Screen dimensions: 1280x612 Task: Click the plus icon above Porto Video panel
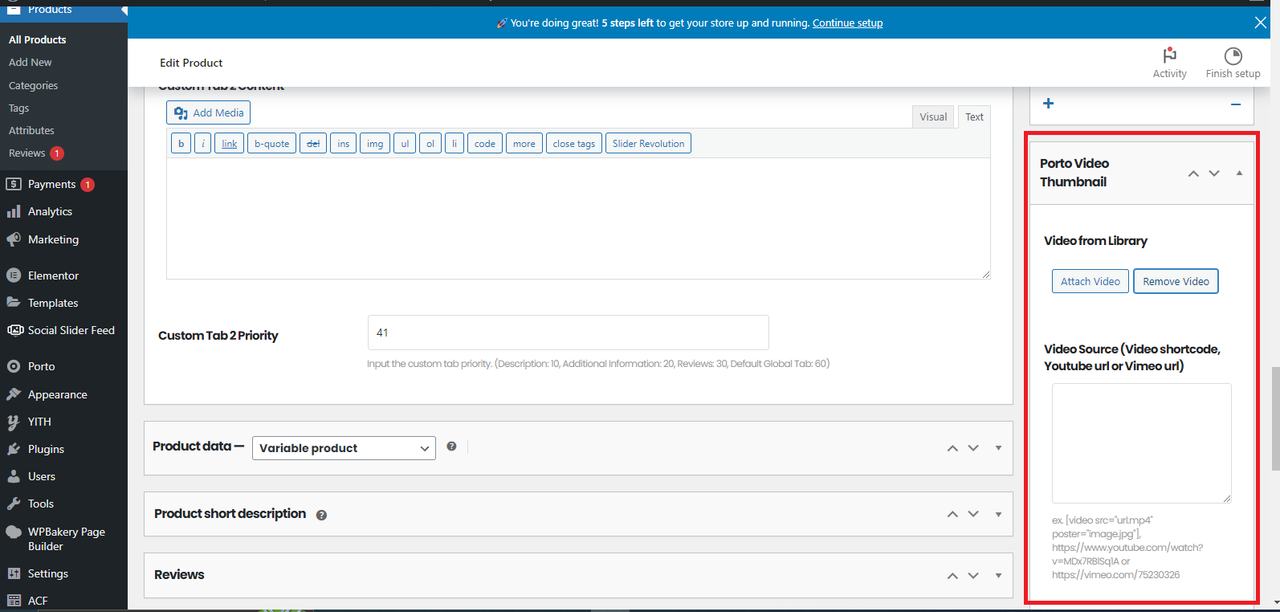(x=1048, y=104)
